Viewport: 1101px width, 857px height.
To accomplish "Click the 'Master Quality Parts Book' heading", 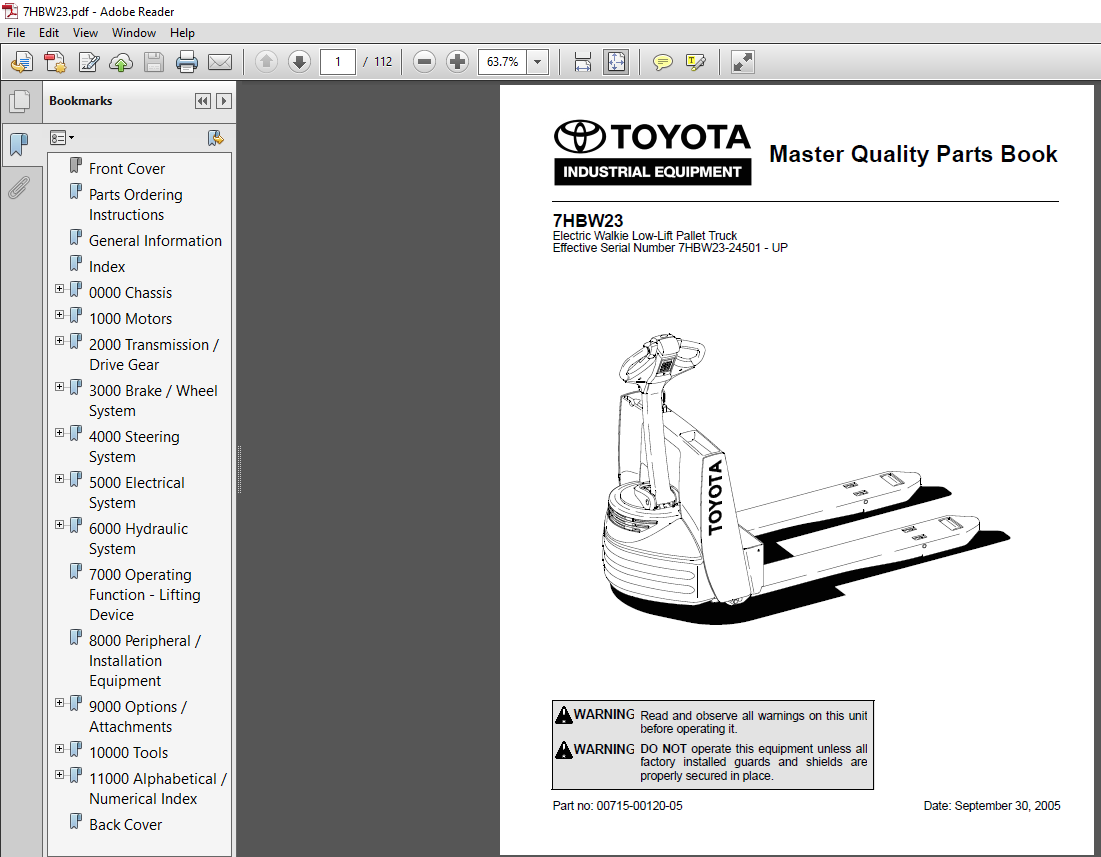I will click(x=913, y=154).
